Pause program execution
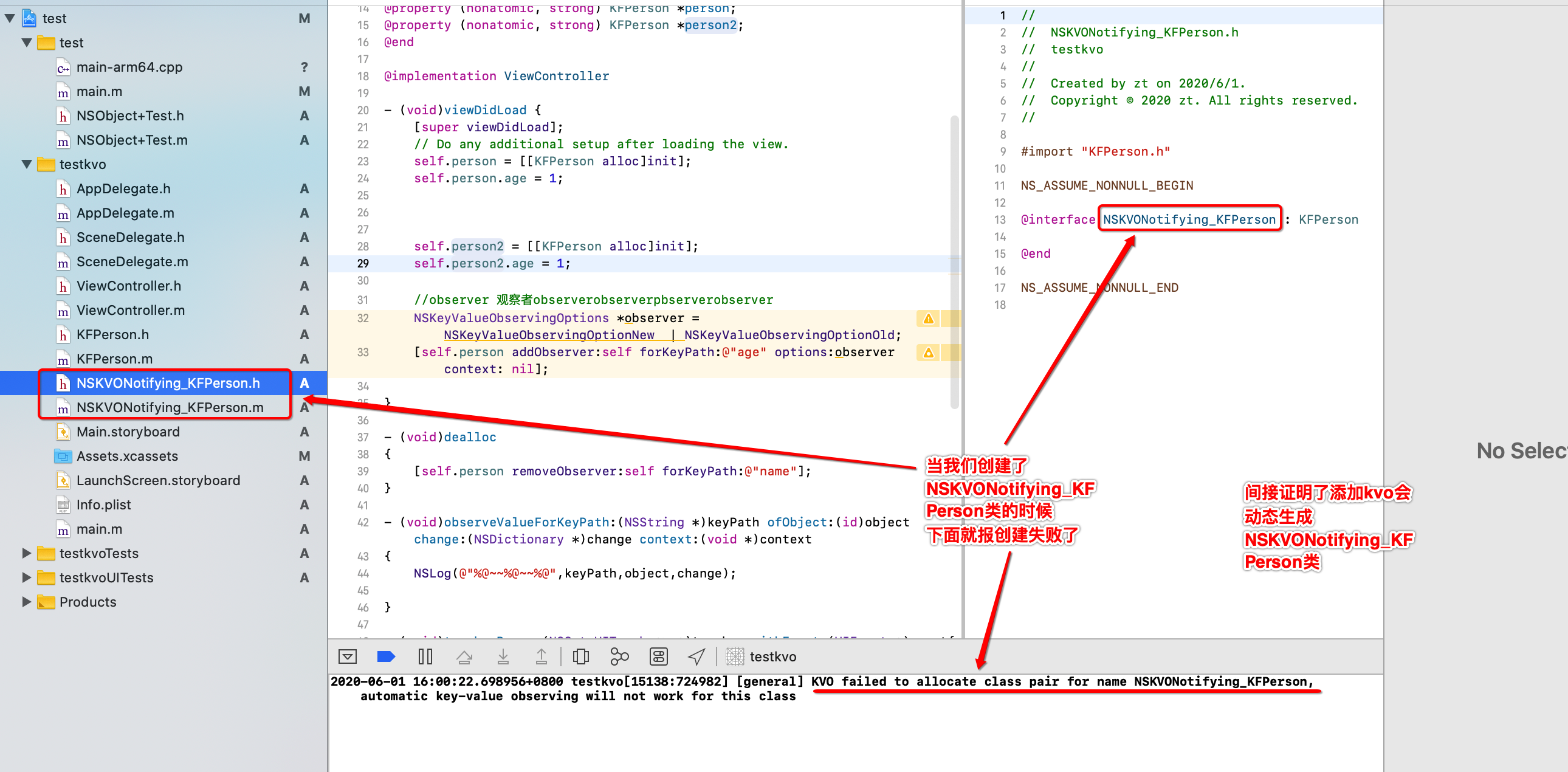Screen dimensions: 1568x772 pyautogui.click(x=425, y=657)
